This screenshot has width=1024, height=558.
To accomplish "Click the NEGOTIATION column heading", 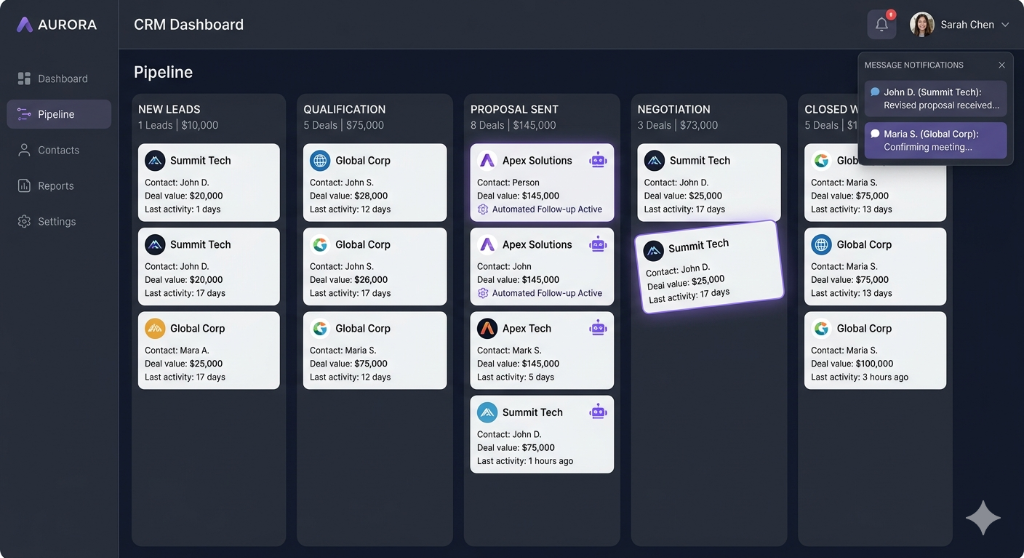I will (x=673, y=109).
